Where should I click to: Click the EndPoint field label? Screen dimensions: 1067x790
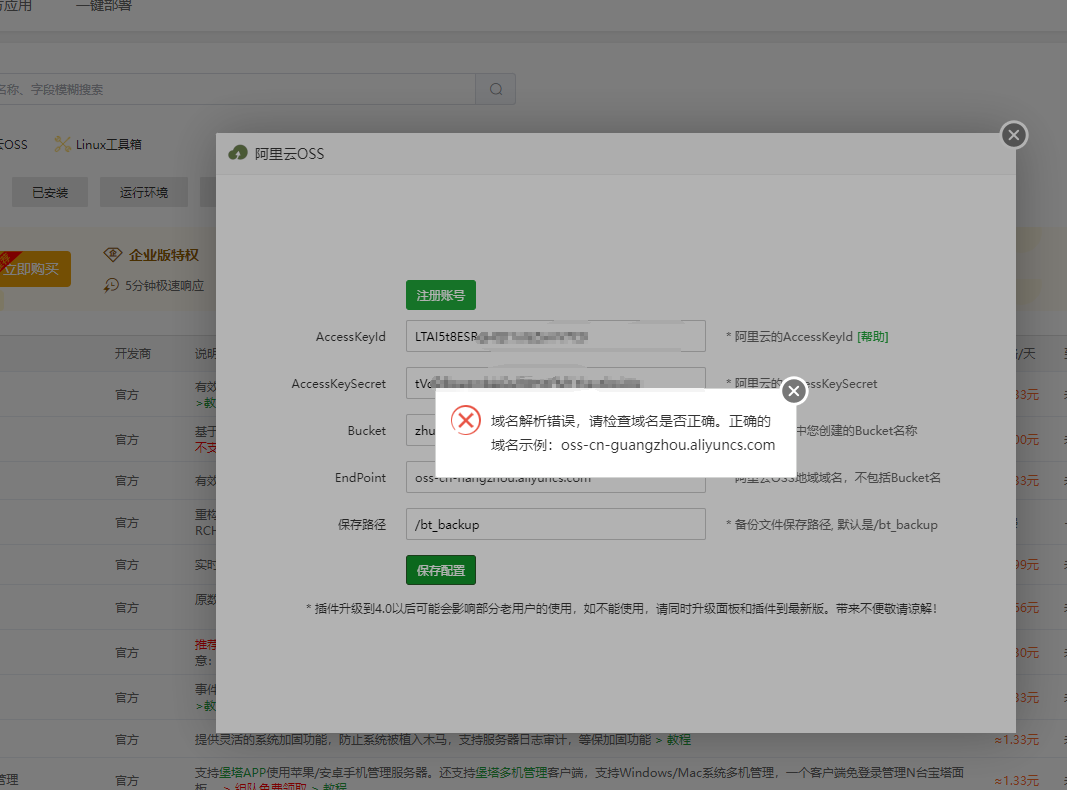click(x=360, y=478)
